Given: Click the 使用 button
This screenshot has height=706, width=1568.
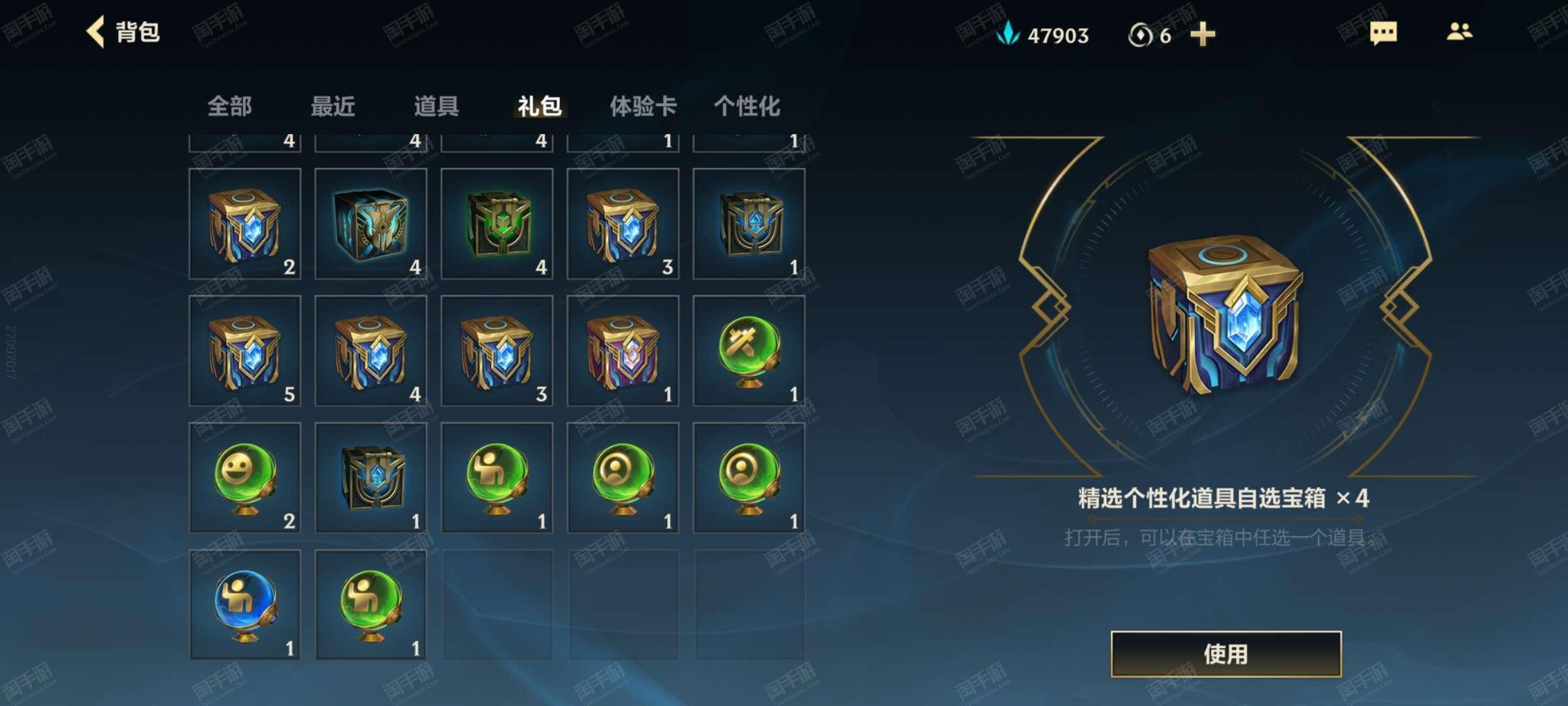Looking at the screenshot, I should click(1226, 654).
